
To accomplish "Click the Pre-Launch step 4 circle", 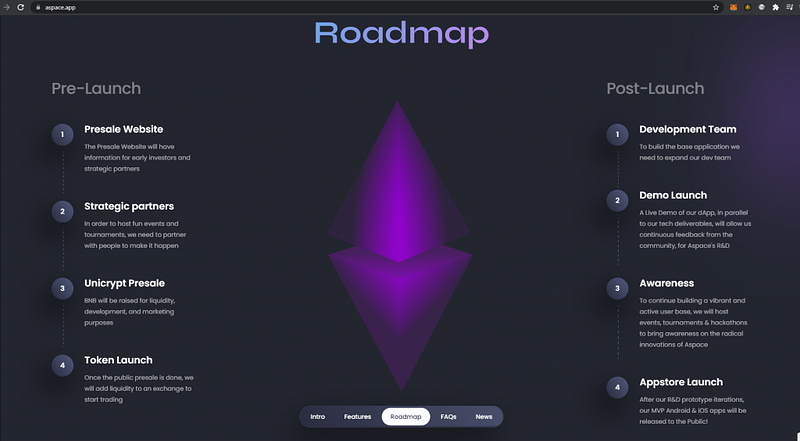I will 62,365.
